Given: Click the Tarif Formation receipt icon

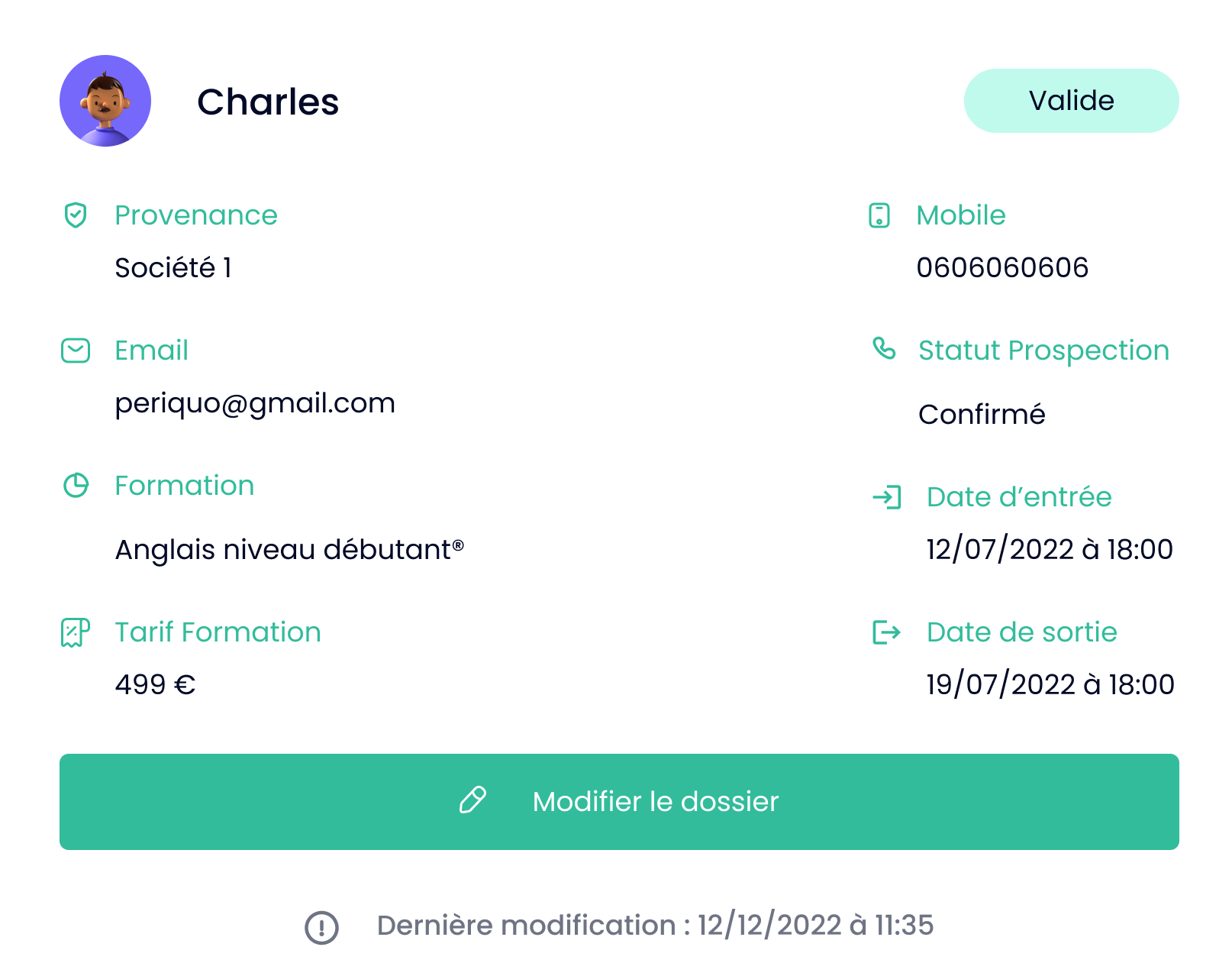Looking at the screenshot, I should (x=76, y=632).
